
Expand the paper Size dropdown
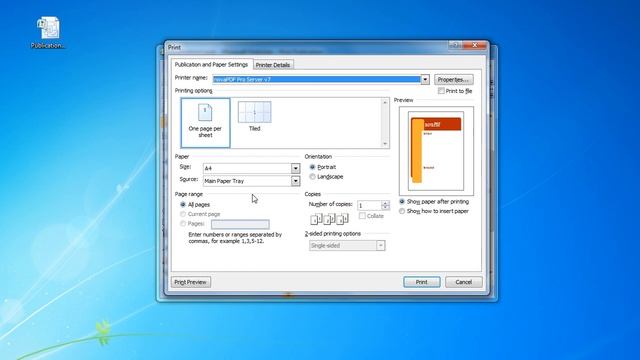(296, 168)
